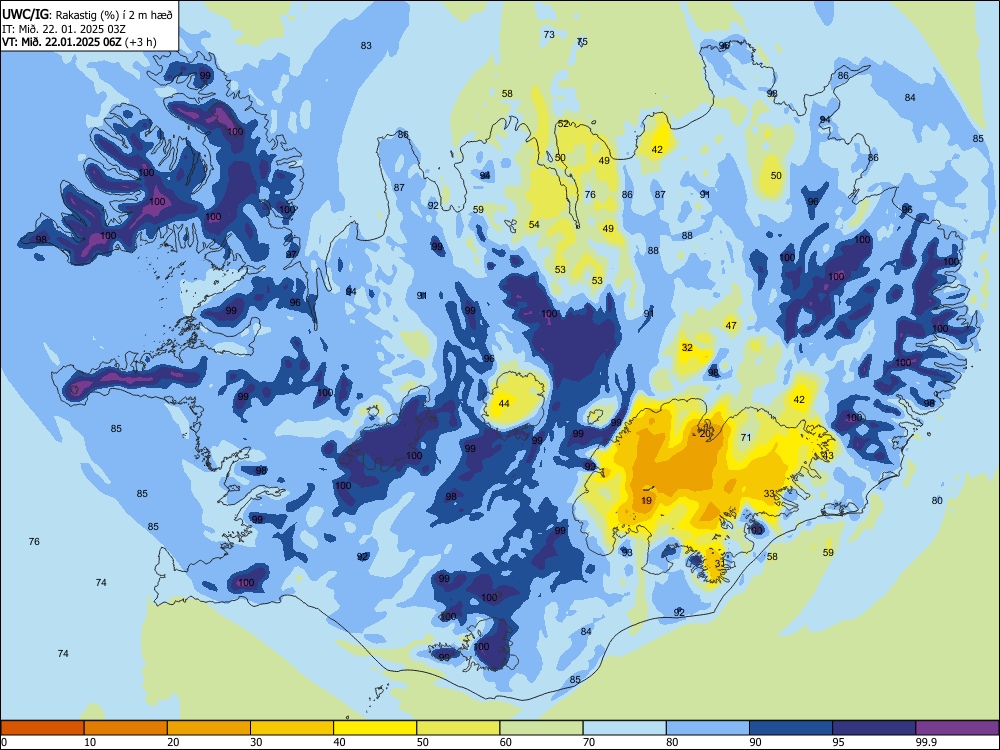Image resolution: width=1000 pixels, height=750 pixels.
Task: Click the humidity value 83 on the map
Action: click(x=366, y=46)
